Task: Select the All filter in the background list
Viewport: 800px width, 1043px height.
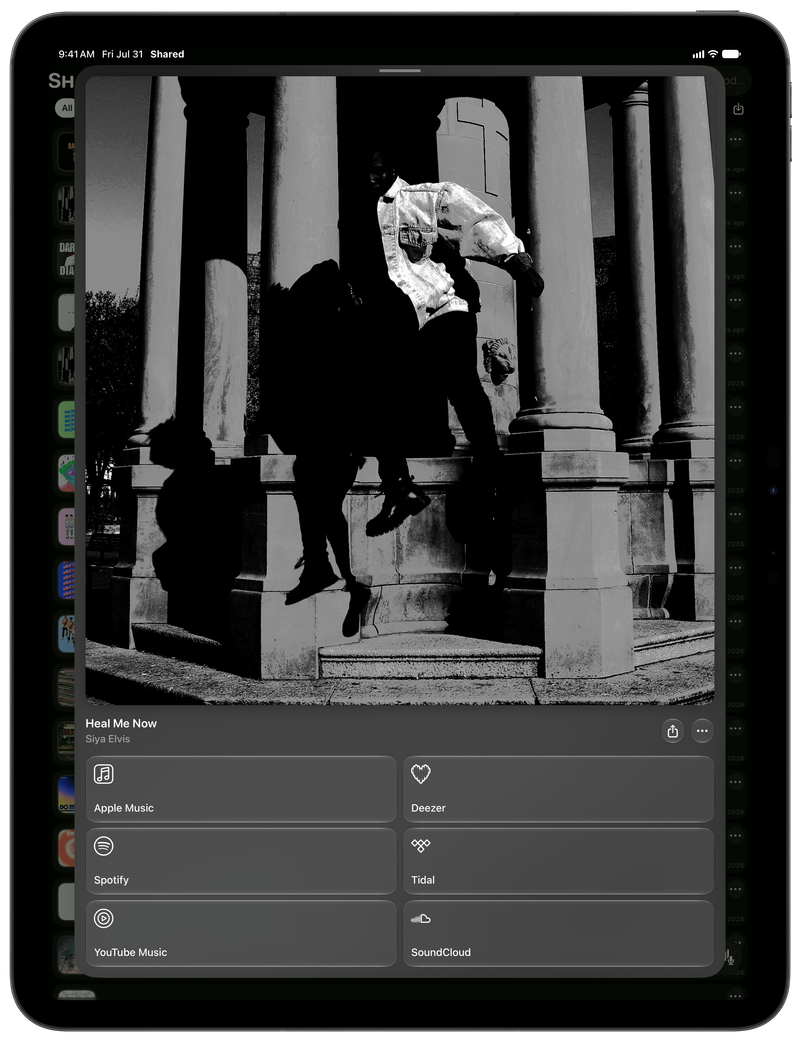Action: pyautogui.click(x=66, y=108)
